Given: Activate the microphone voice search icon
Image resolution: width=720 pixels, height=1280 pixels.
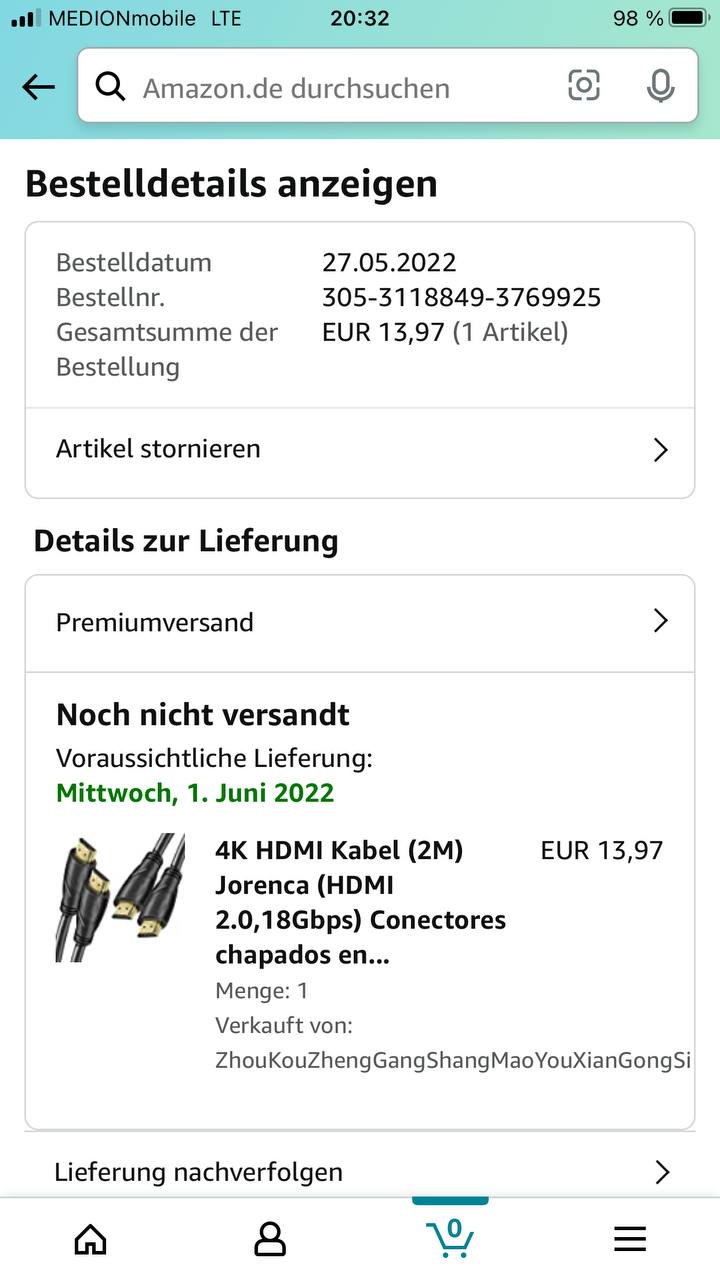Looking at the screenshot, I should pos(660,86).
